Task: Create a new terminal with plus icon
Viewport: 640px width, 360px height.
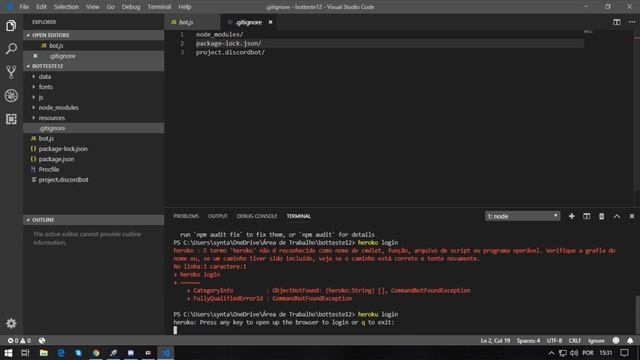Action: [571, 216]
